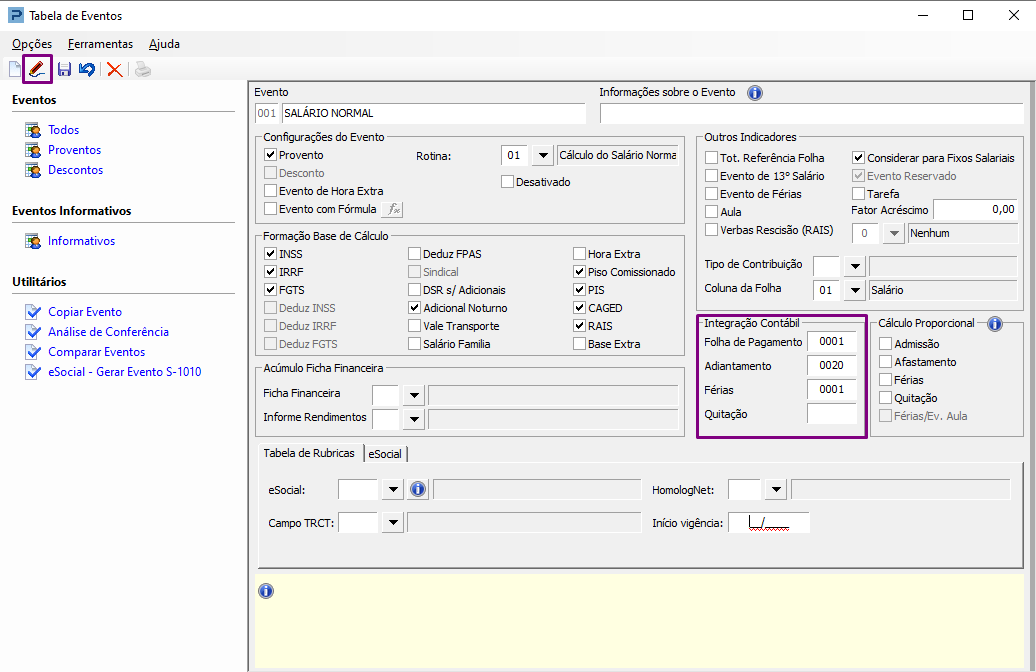Screen dimensions: 1036x672
Task: Click the Save floppy disk icon
Action: (64, 69)
